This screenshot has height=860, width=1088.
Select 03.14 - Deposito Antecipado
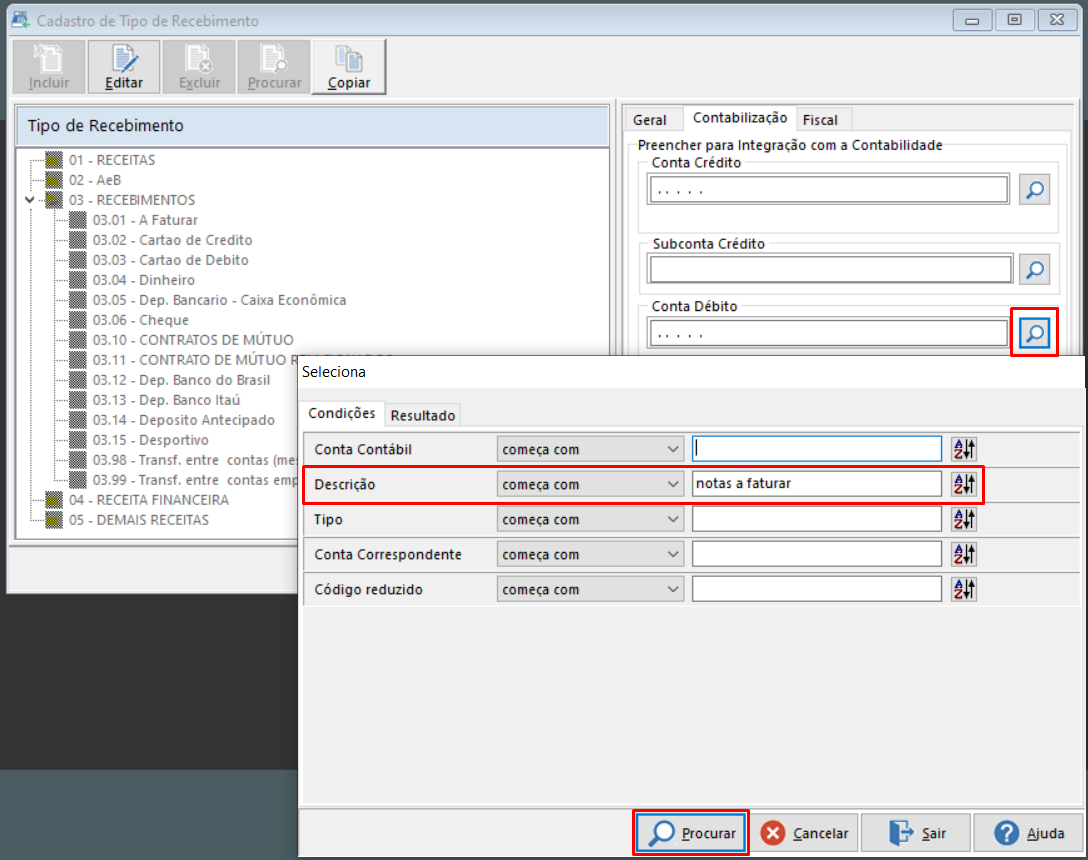(x=184, y=420)
